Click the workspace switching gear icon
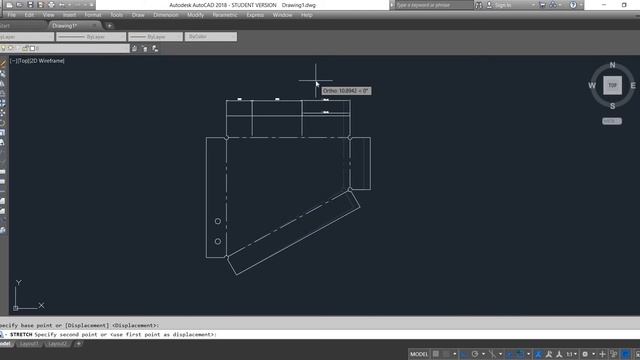 585,354
